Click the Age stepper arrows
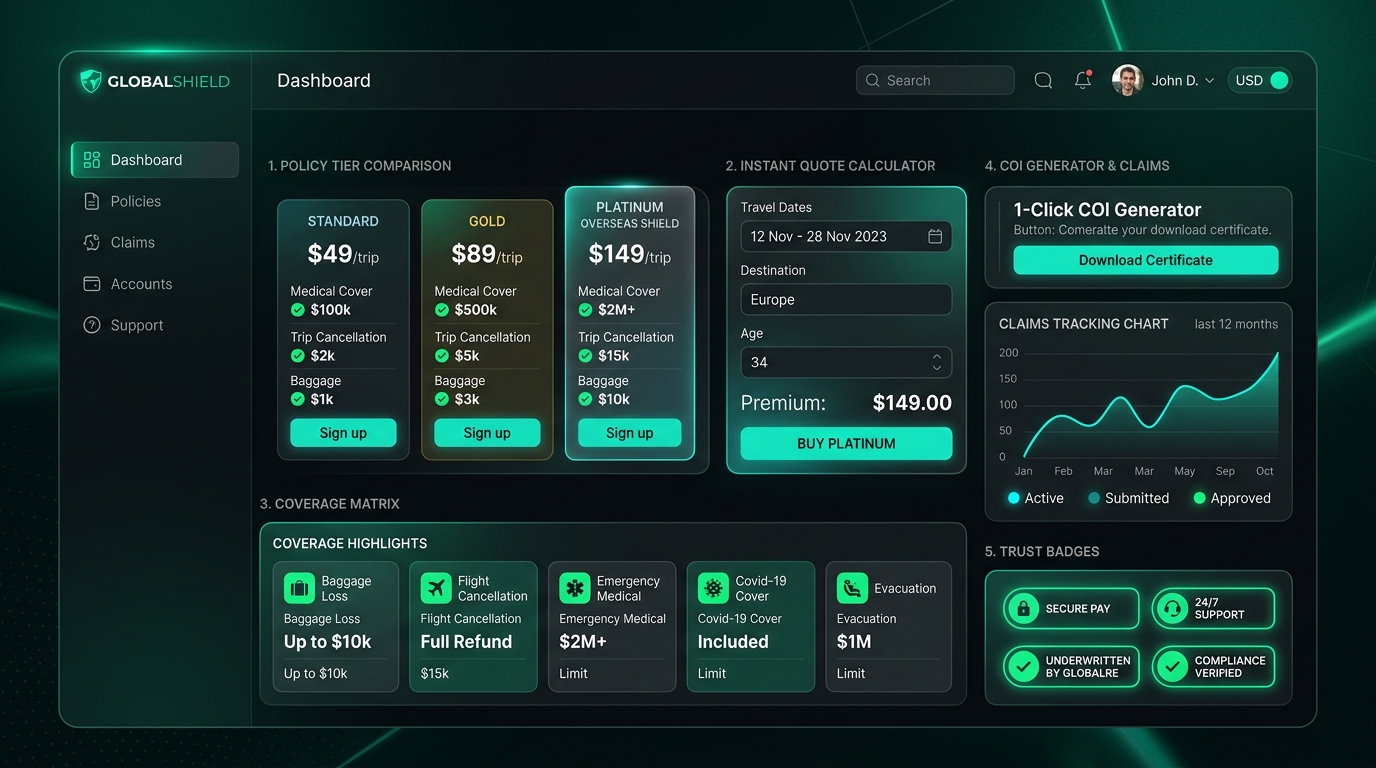Screen dimensions: 1376x768 click(937, 362)
